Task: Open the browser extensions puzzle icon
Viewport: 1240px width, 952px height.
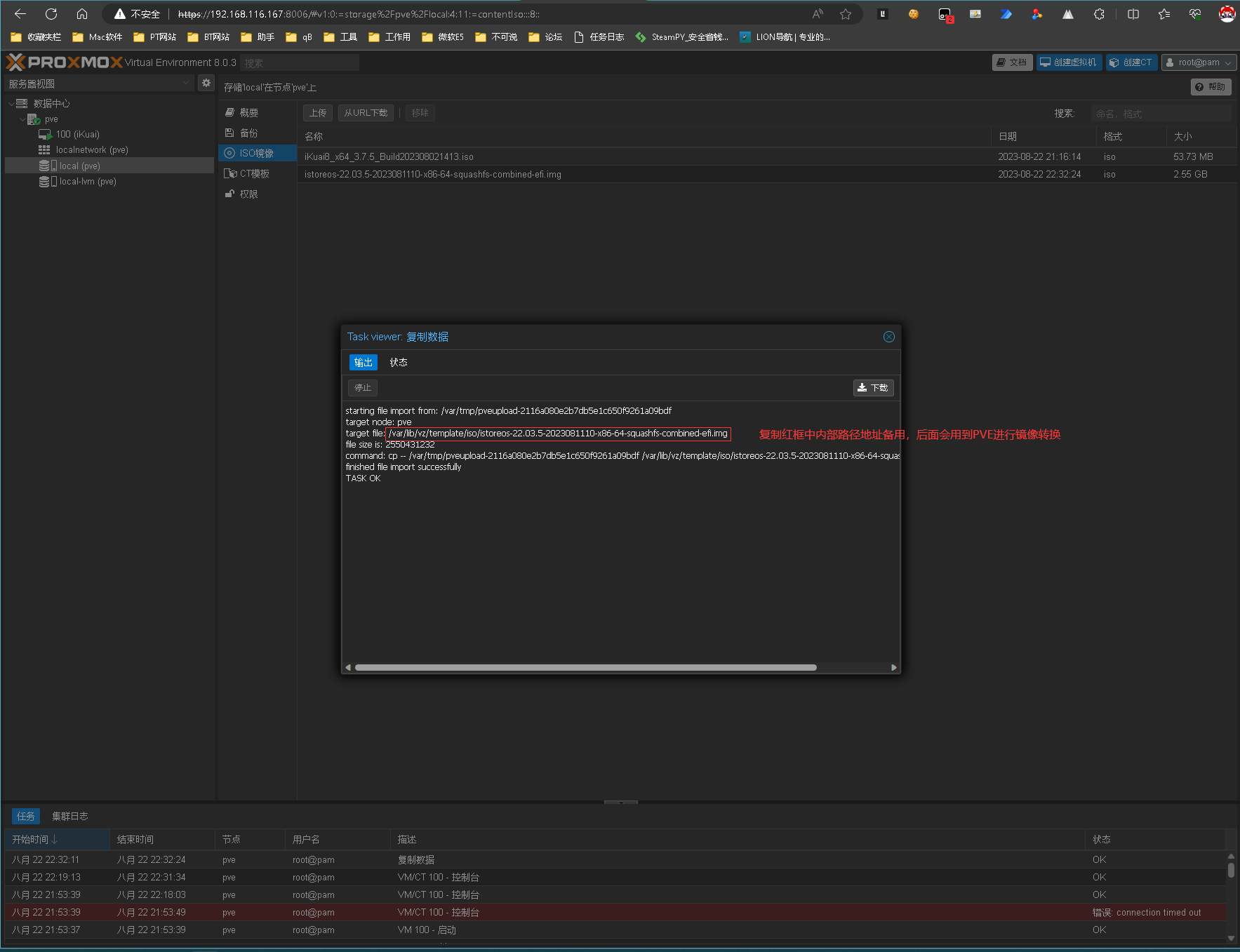Action: click(x=1099, y=14)
